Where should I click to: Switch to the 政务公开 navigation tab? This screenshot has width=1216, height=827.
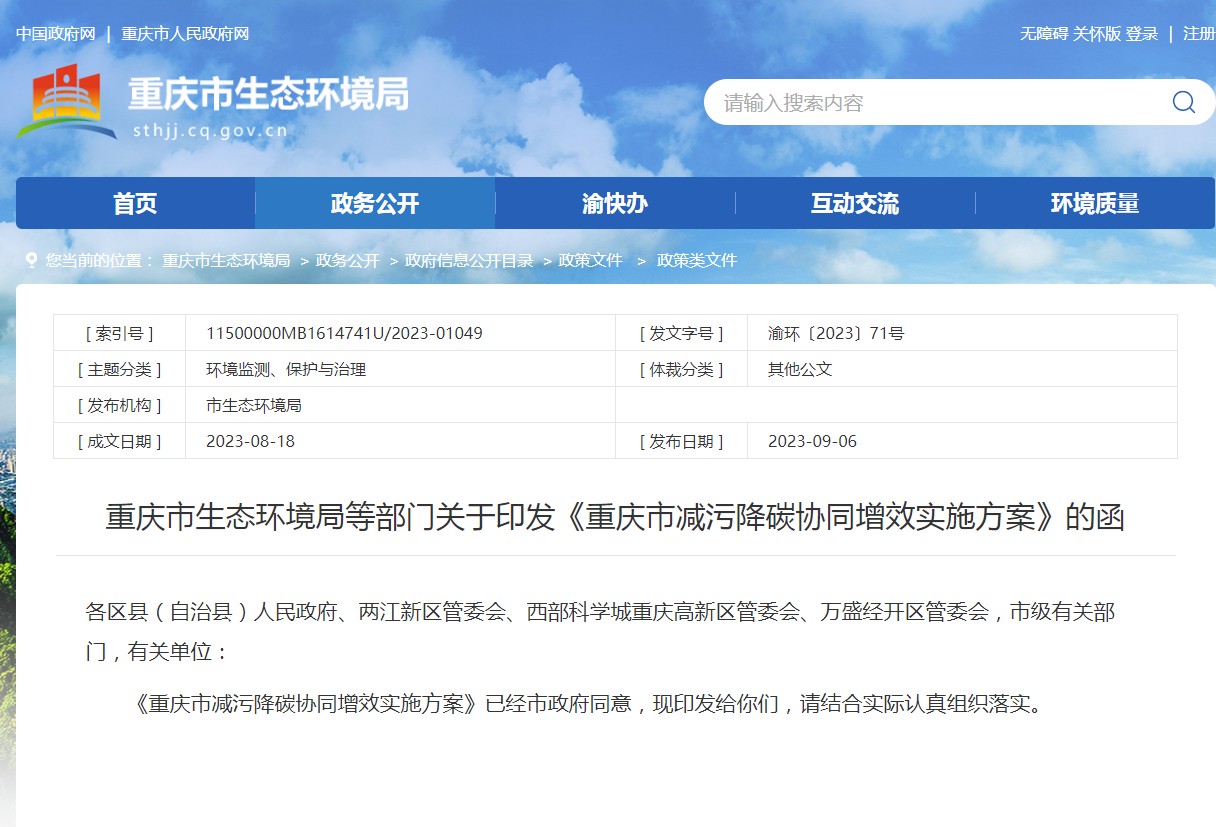coord(375,203)
